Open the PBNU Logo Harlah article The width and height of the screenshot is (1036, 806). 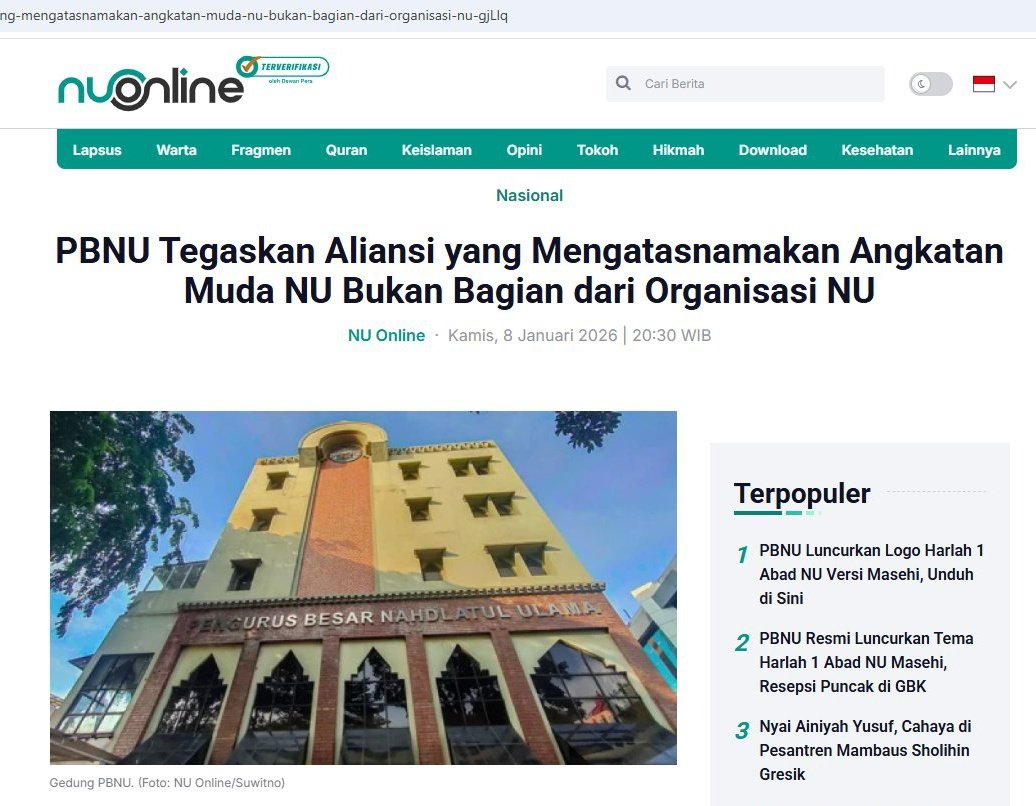[870, 574]
